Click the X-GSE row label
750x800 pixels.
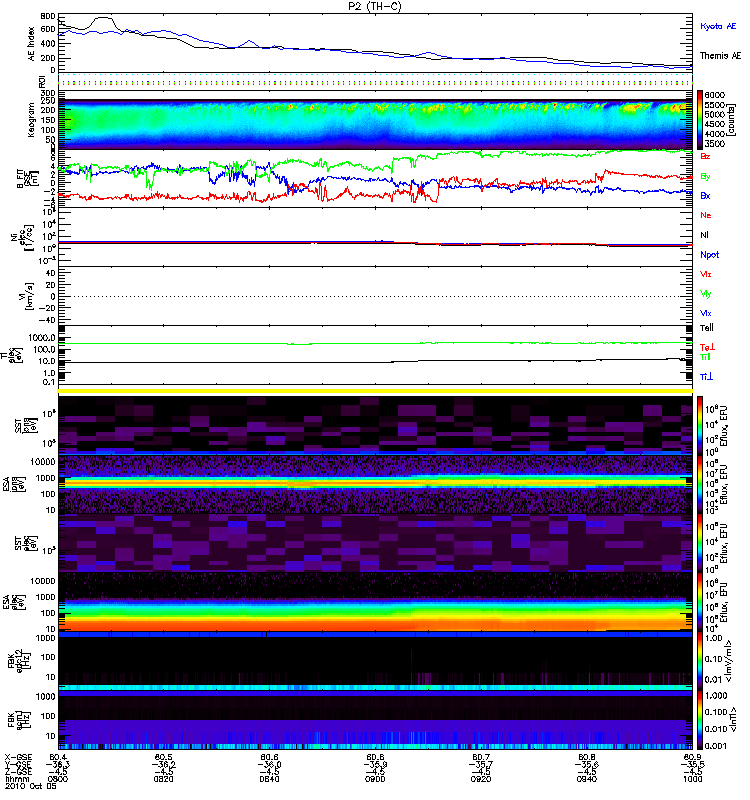[x=18, y=758]
